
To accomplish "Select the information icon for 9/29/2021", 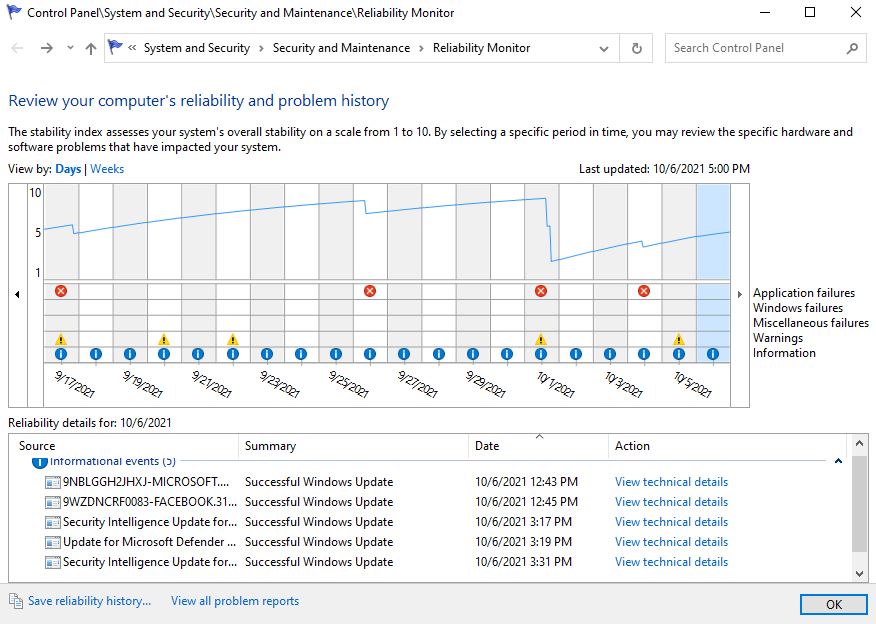I will 473,354.
